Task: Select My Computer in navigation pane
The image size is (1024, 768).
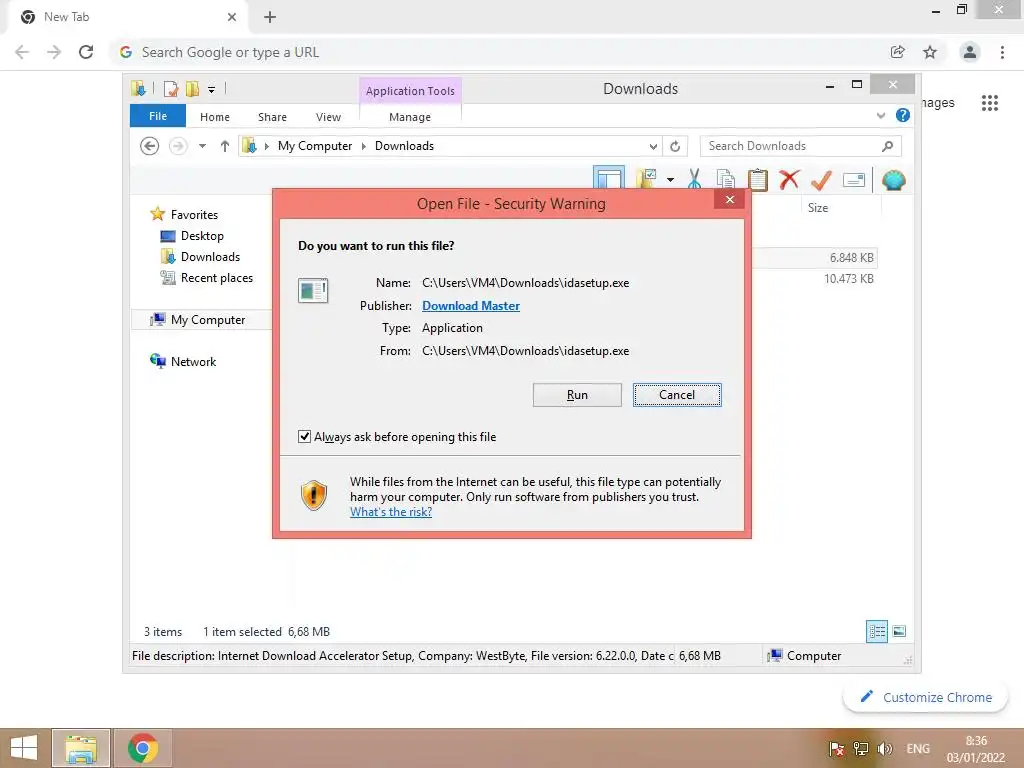Action: tap(208, 319)
